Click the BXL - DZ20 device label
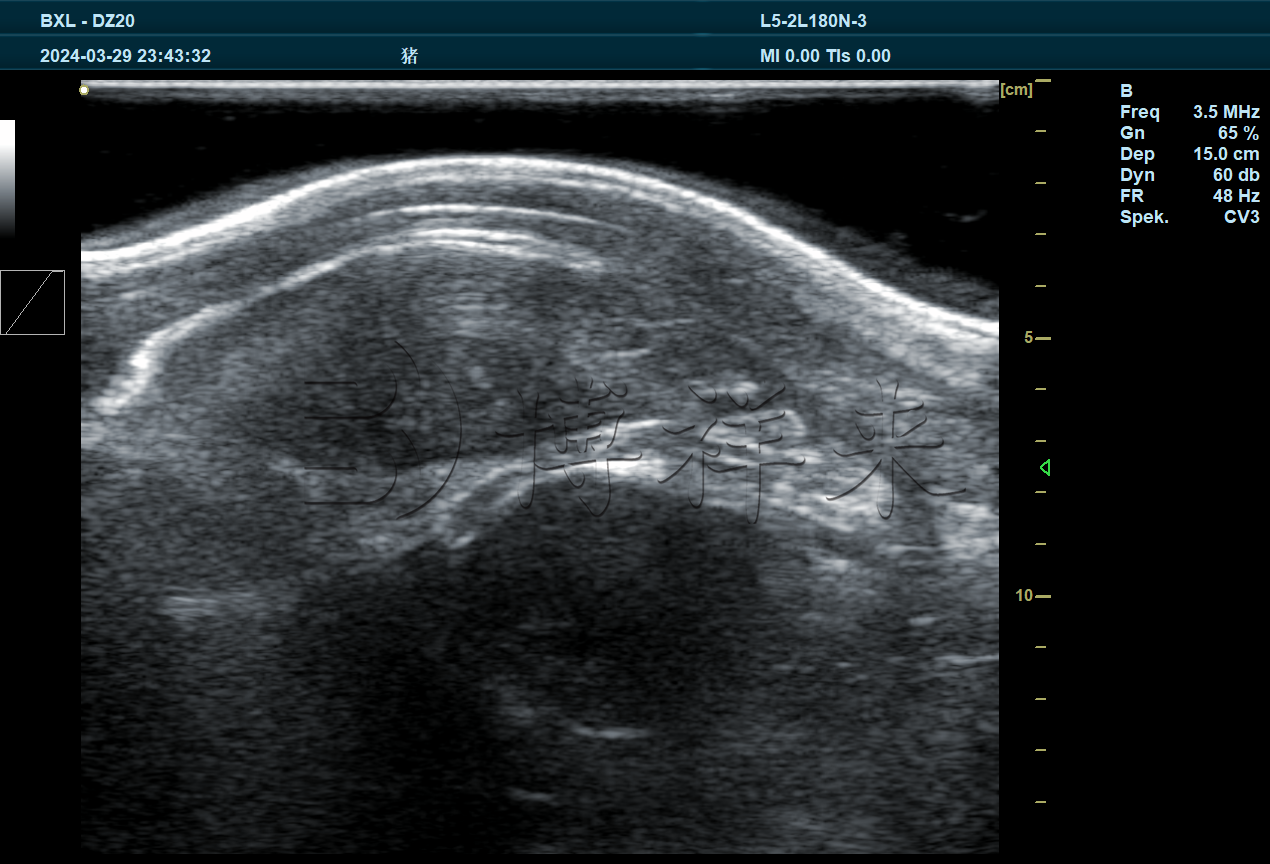This screenshot has height=864, width=1270. (87, 21)
